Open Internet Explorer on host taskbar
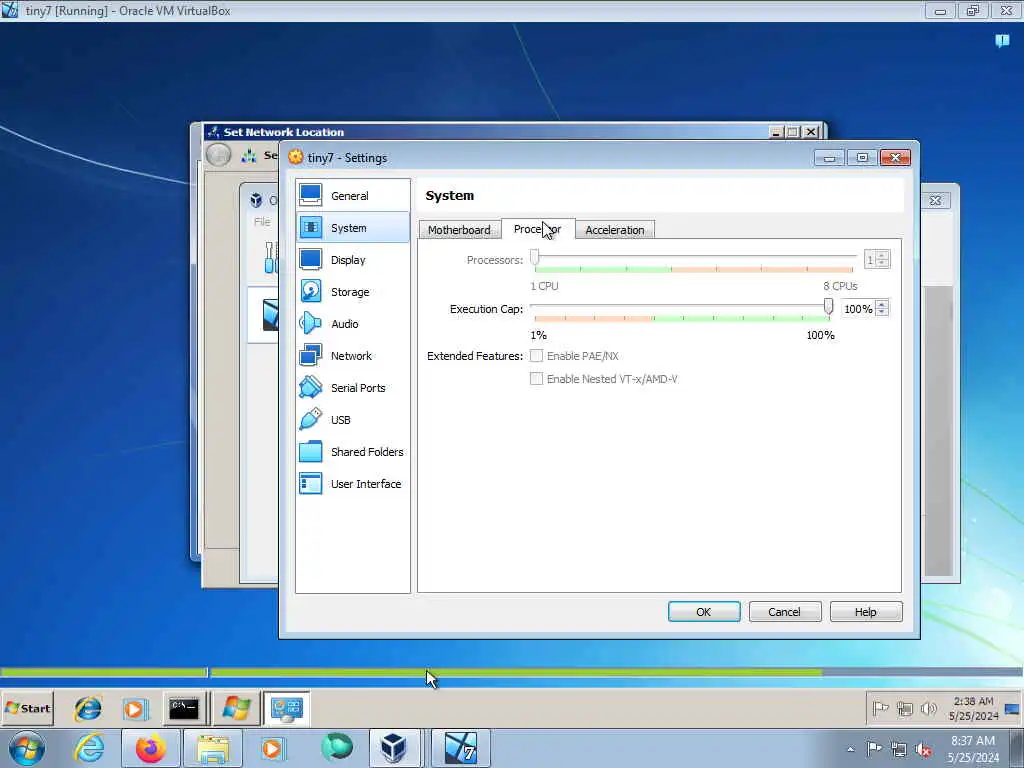This screenshot has height=768, width=1024. click(x=89, y=748)
